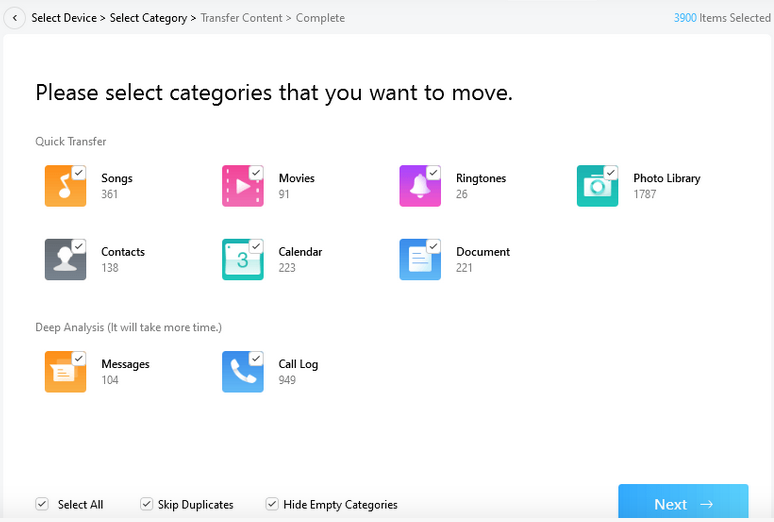Click the Ringtones bell icon
Image resolution: width=774 pixels, height=522 pixels.
pos(420,186)
